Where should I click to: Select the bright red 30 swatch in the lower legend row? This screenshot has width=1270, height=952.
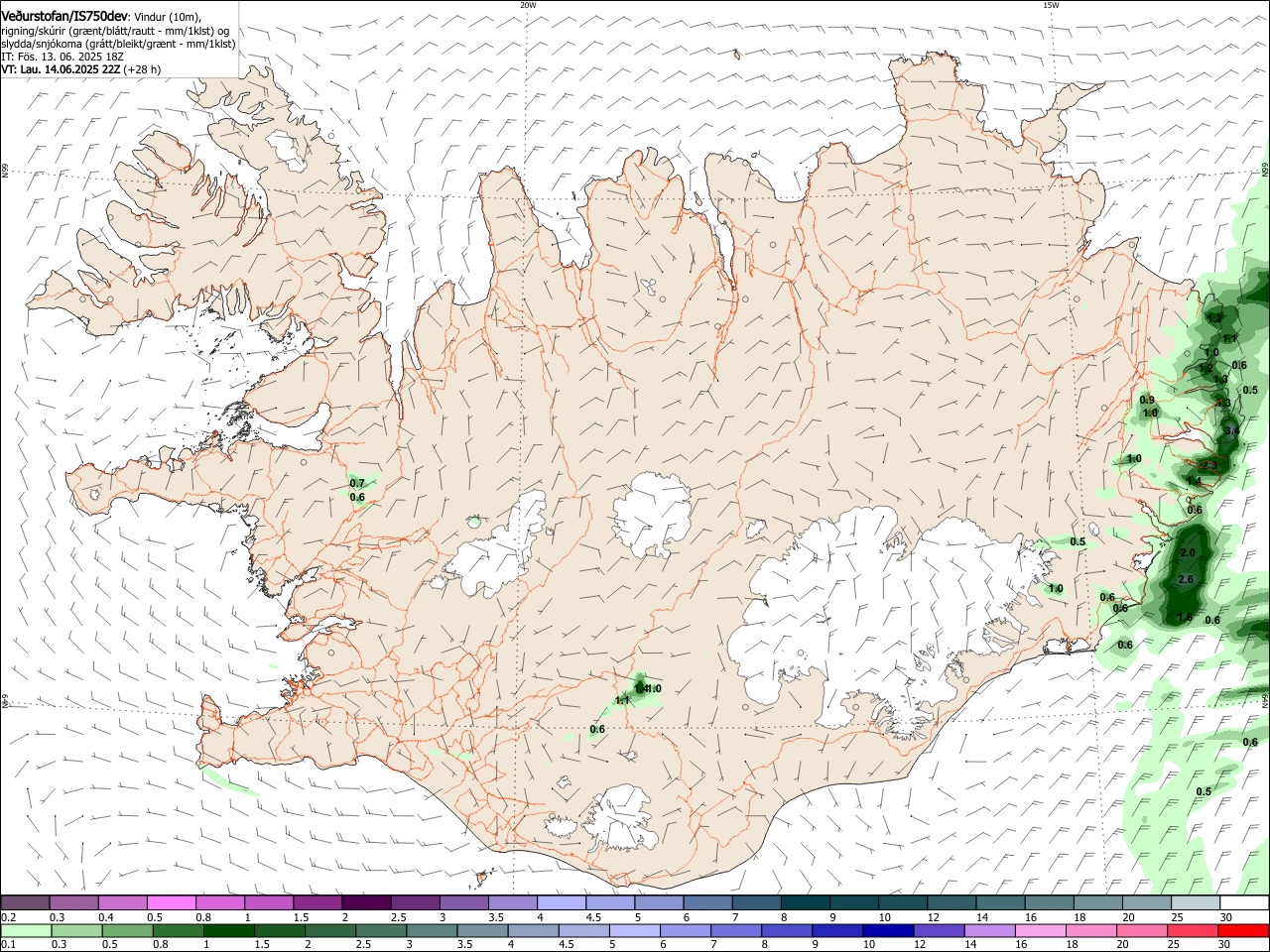click(1244, 931)
